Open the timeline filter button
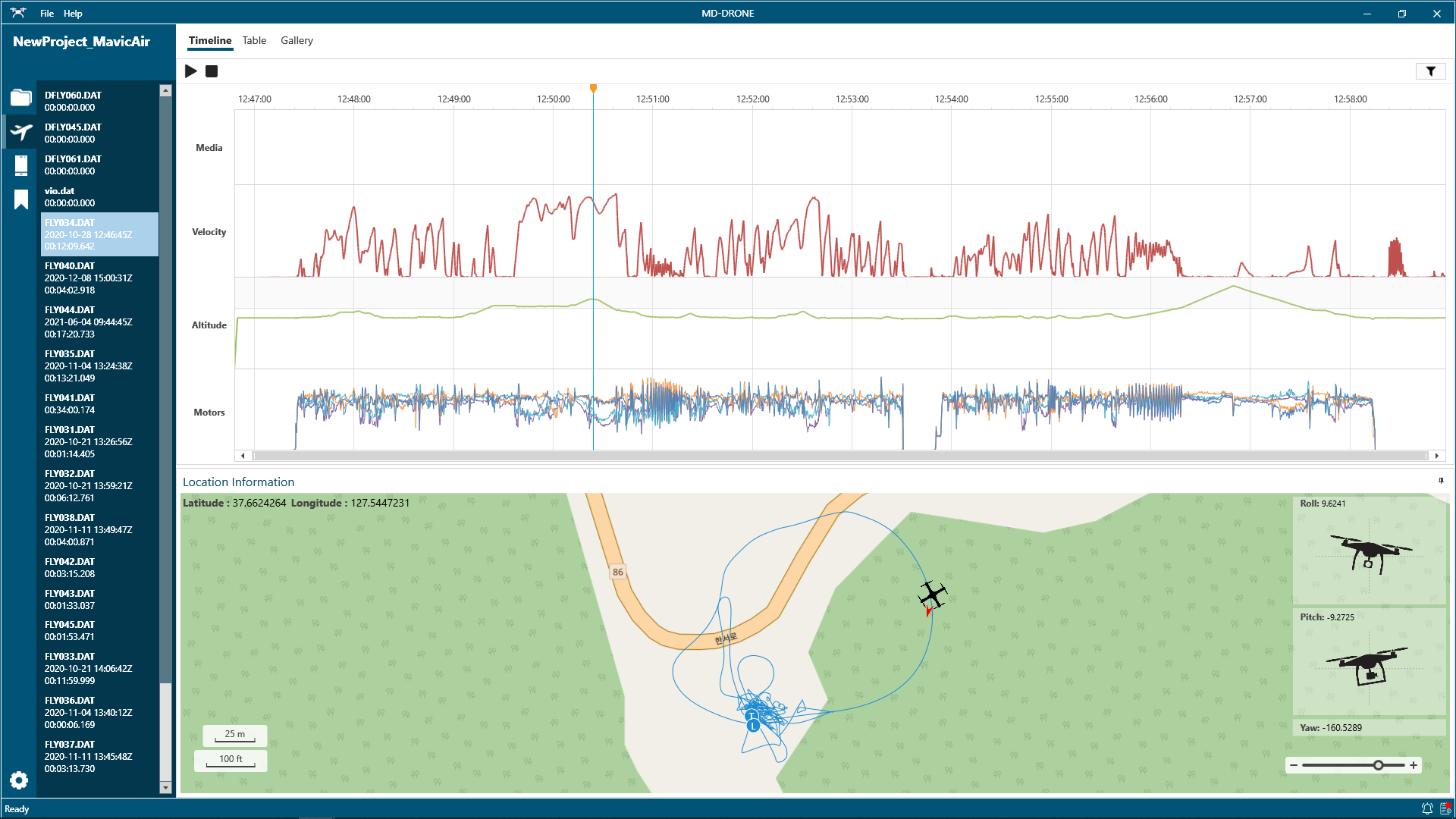1456x819 pixels. tap(1430, 71)
